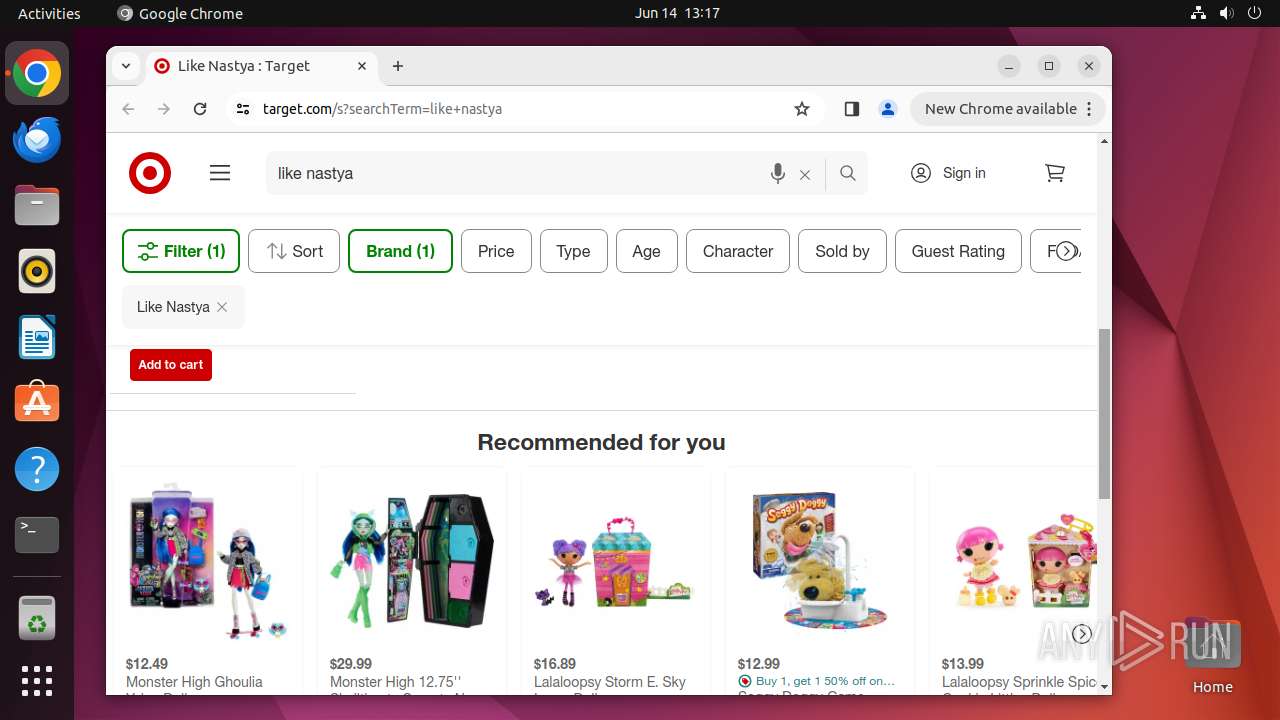Open Monster High 12.75'' locker set thumbnail
Viewport: 1280px width, 720px height.
412,561
